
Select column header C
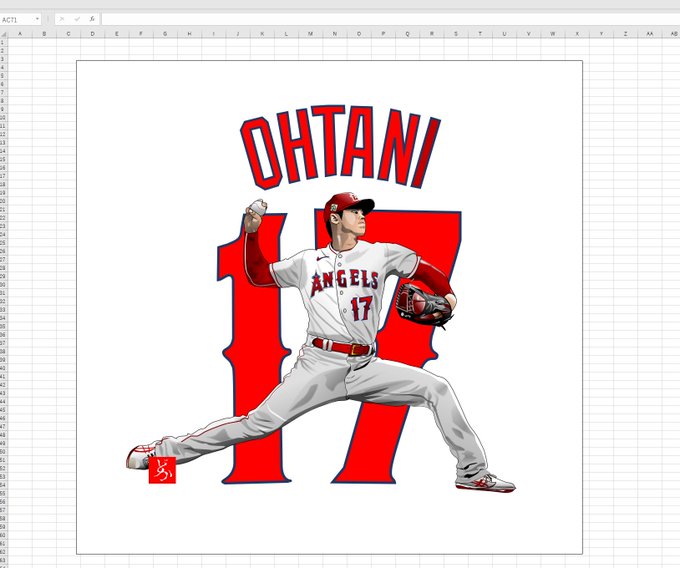69,34
